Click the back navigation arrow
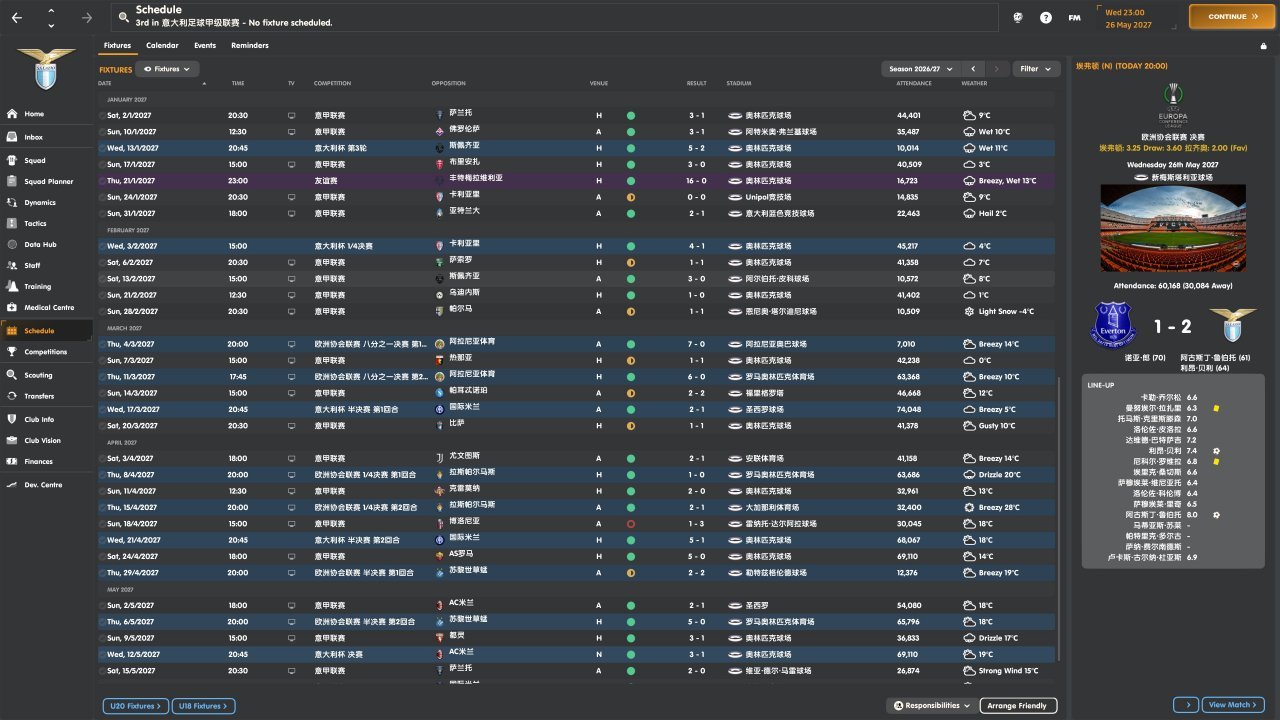Viewport: 1280px width, 720px height. pyautogui.click(x=17, y=17)
